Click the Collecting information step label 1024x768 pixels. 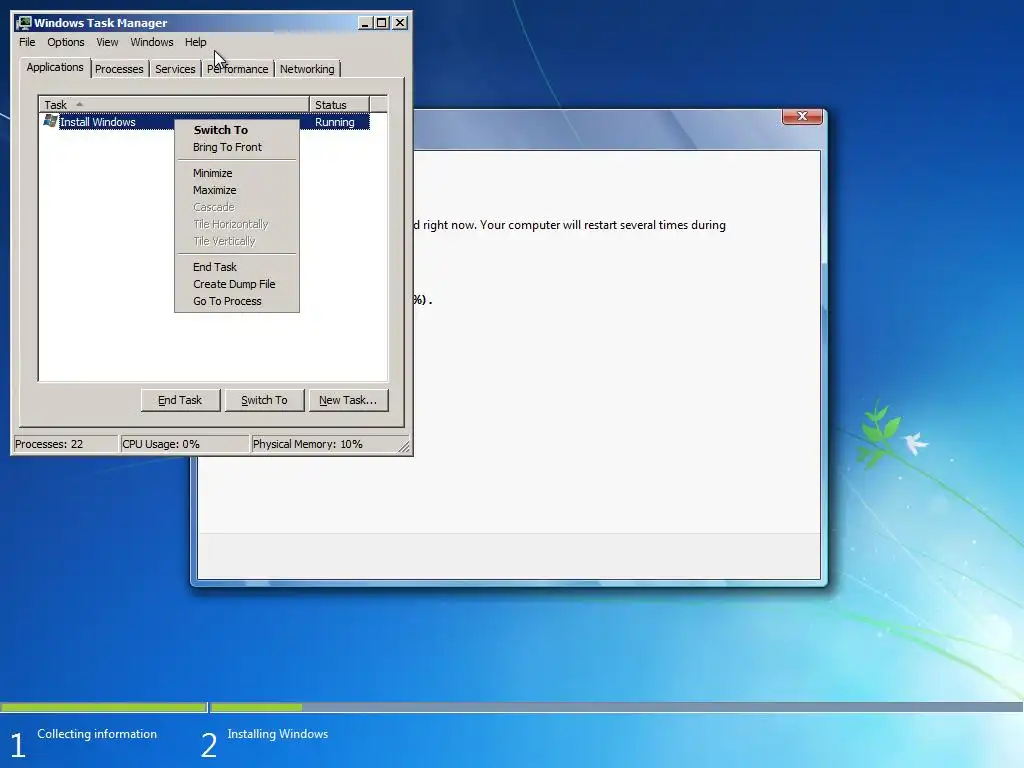tap(97, 734)
